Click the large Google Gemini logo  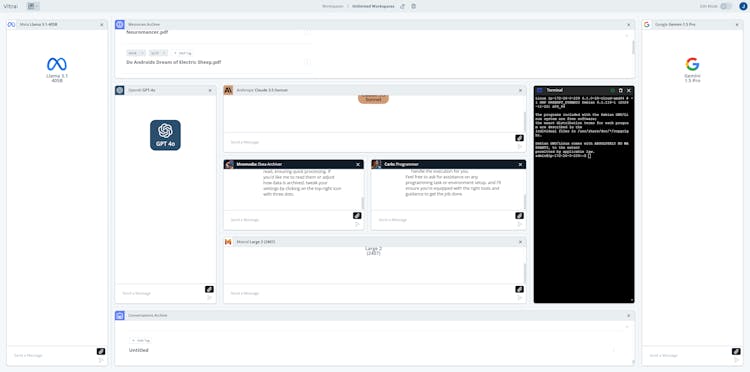[x=692, y=64]
